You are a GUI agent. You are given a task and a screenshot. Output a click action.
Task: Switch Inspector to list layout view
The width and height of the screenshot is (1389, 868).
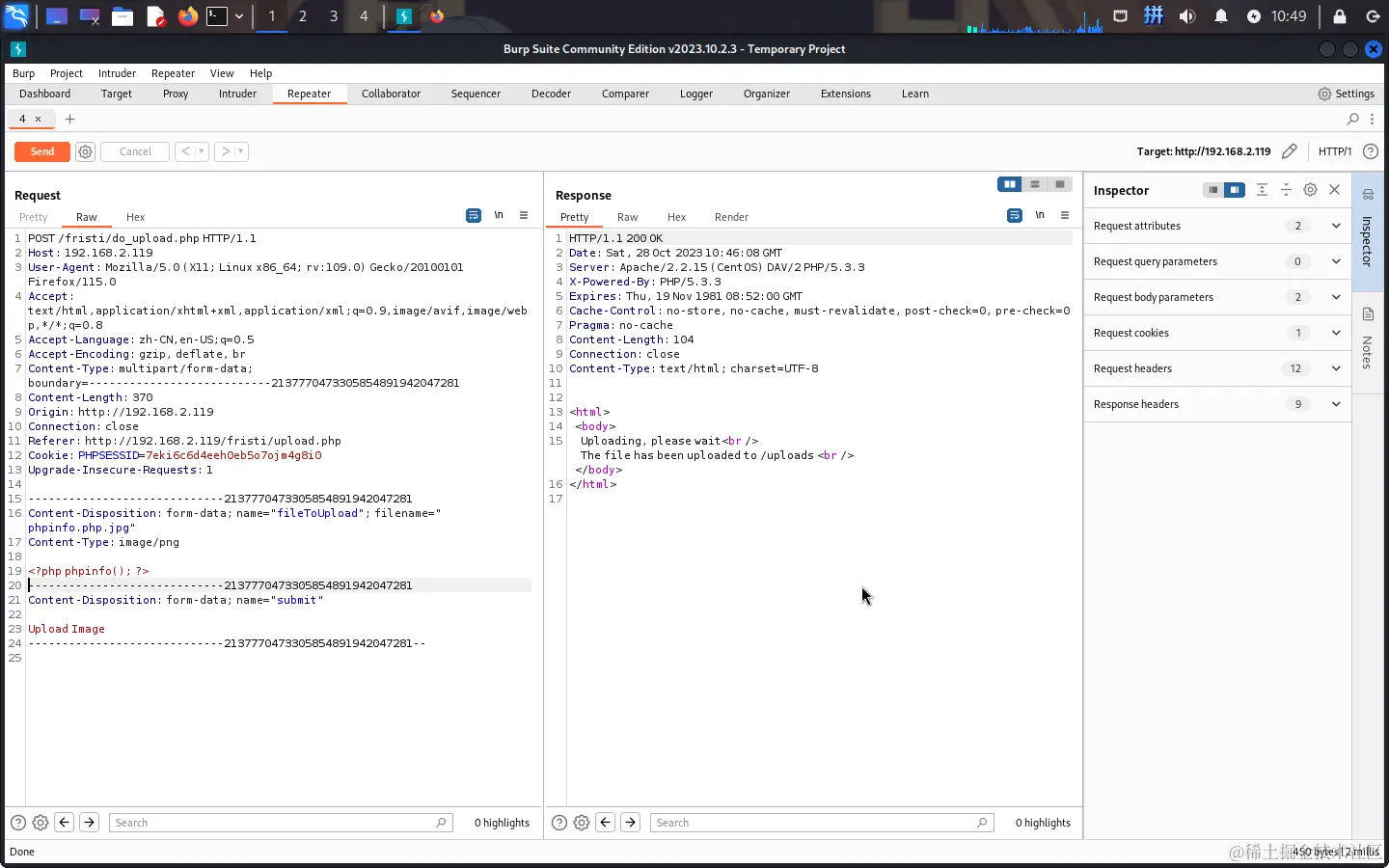[x=1213, y=190]
